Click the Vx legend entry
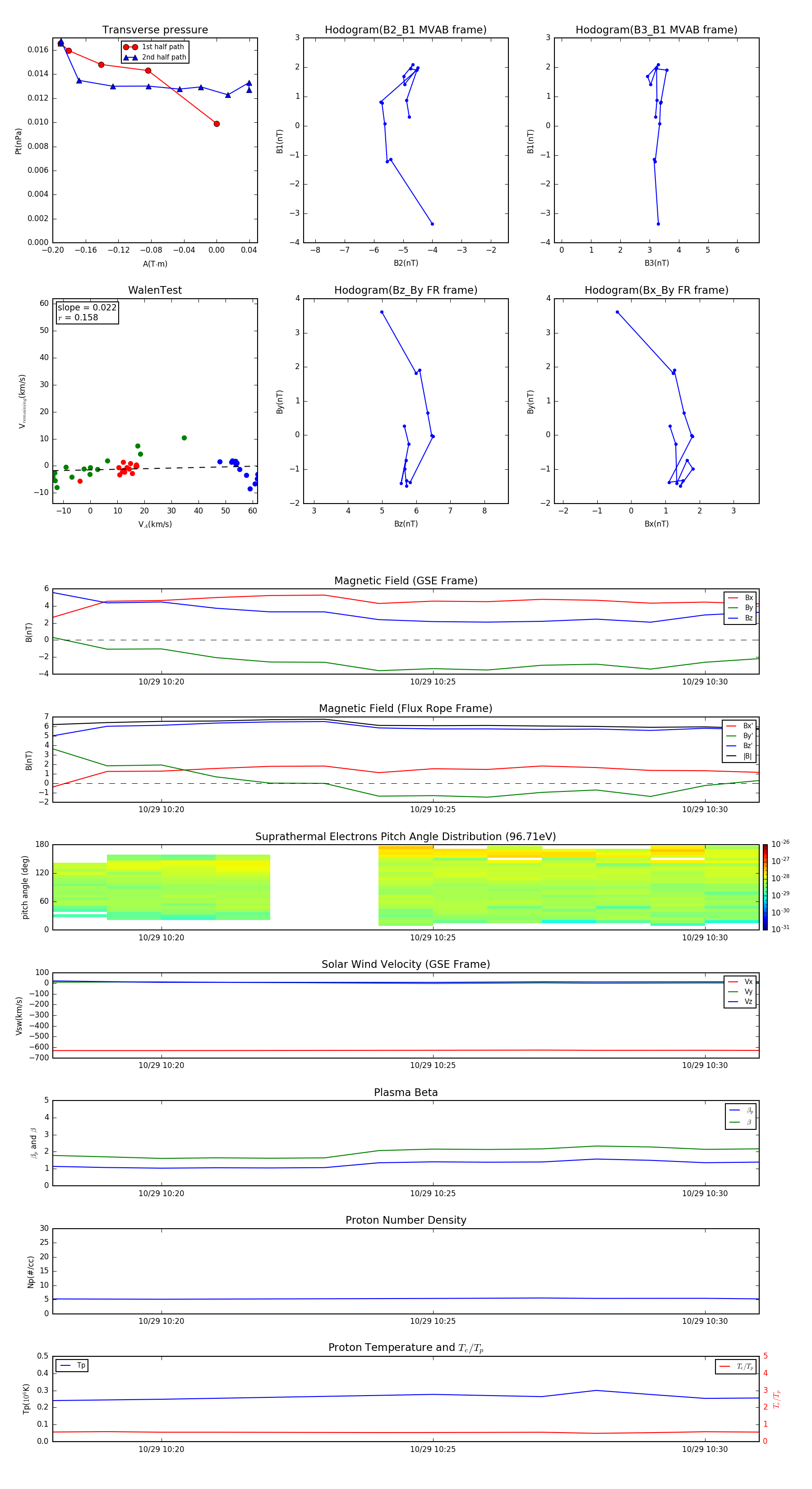812x1489 pixels. tap(740, 982)
